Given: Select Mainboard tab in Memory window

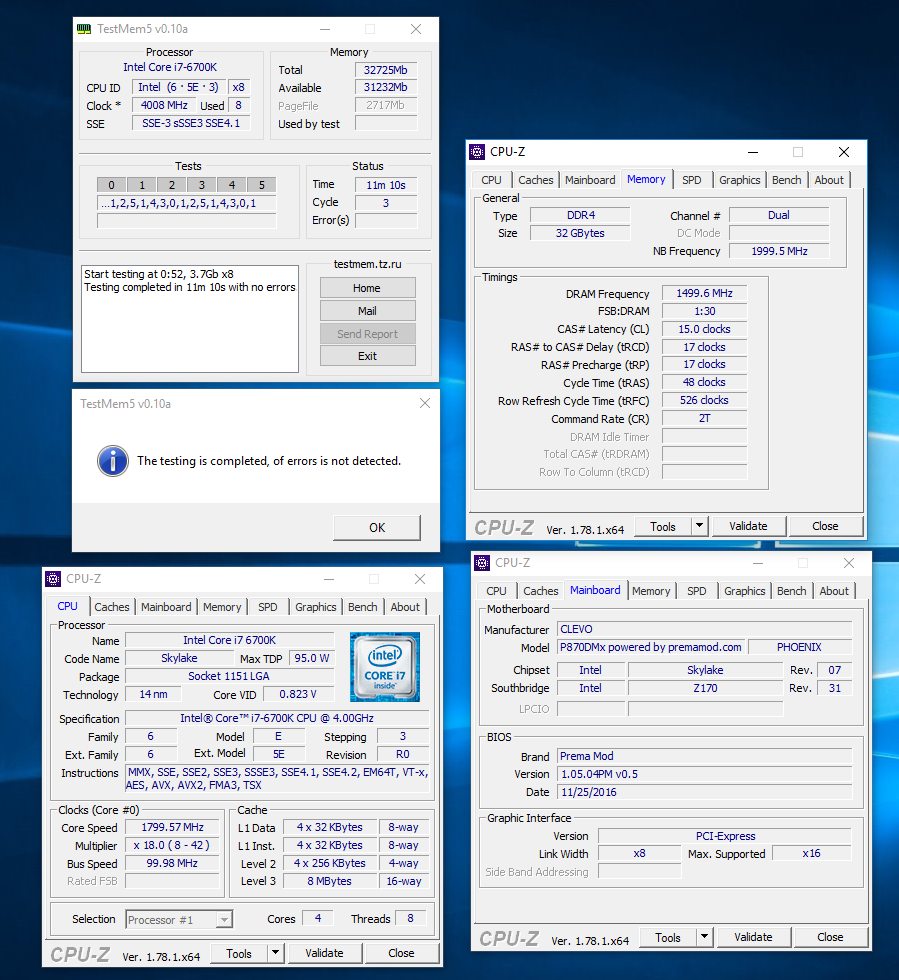Looking at the screenshot, I should coord(590,180).
